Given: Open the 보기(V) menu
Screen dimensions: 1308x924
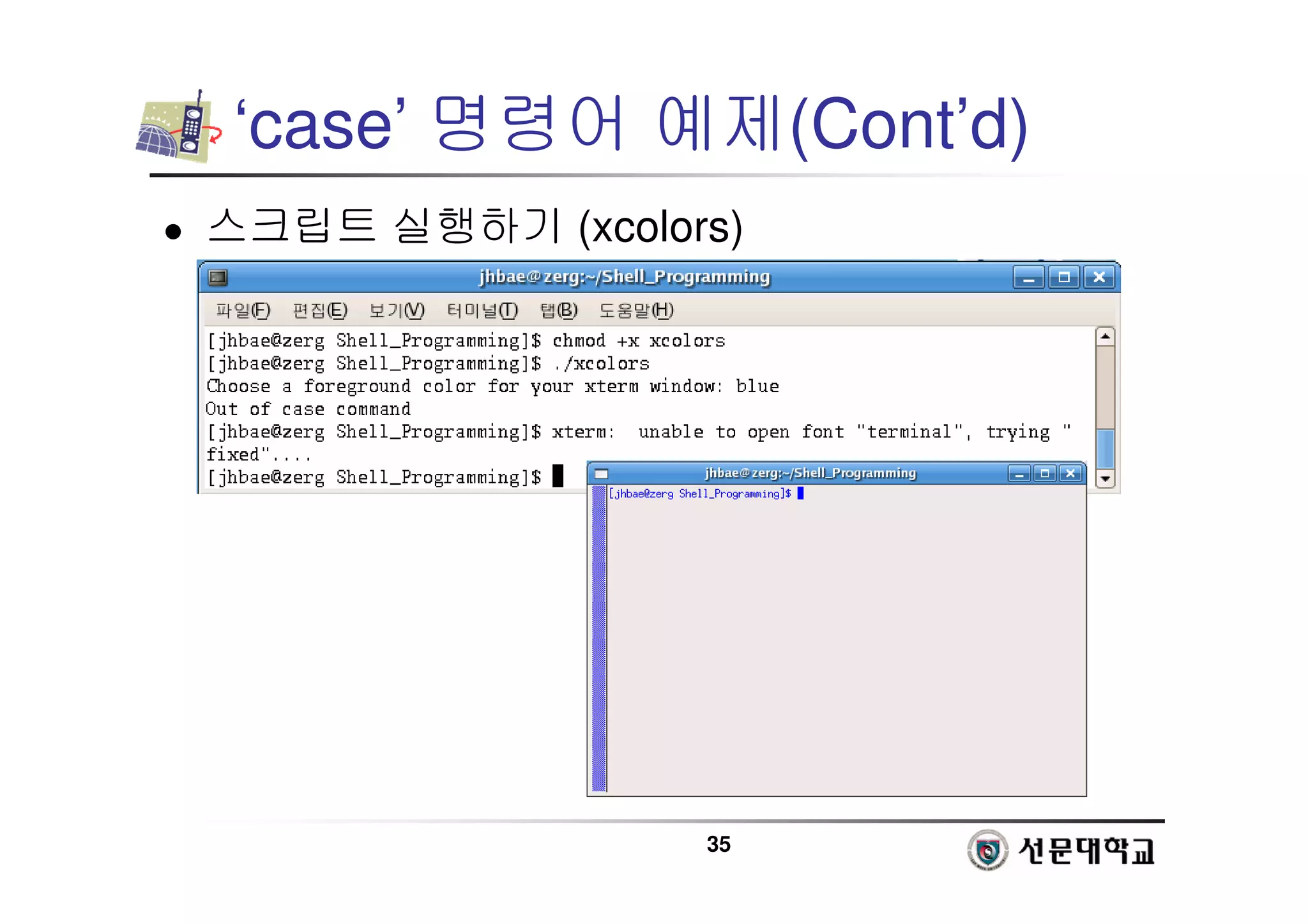Looking at the screenshot, I should [x=397, y=310].
